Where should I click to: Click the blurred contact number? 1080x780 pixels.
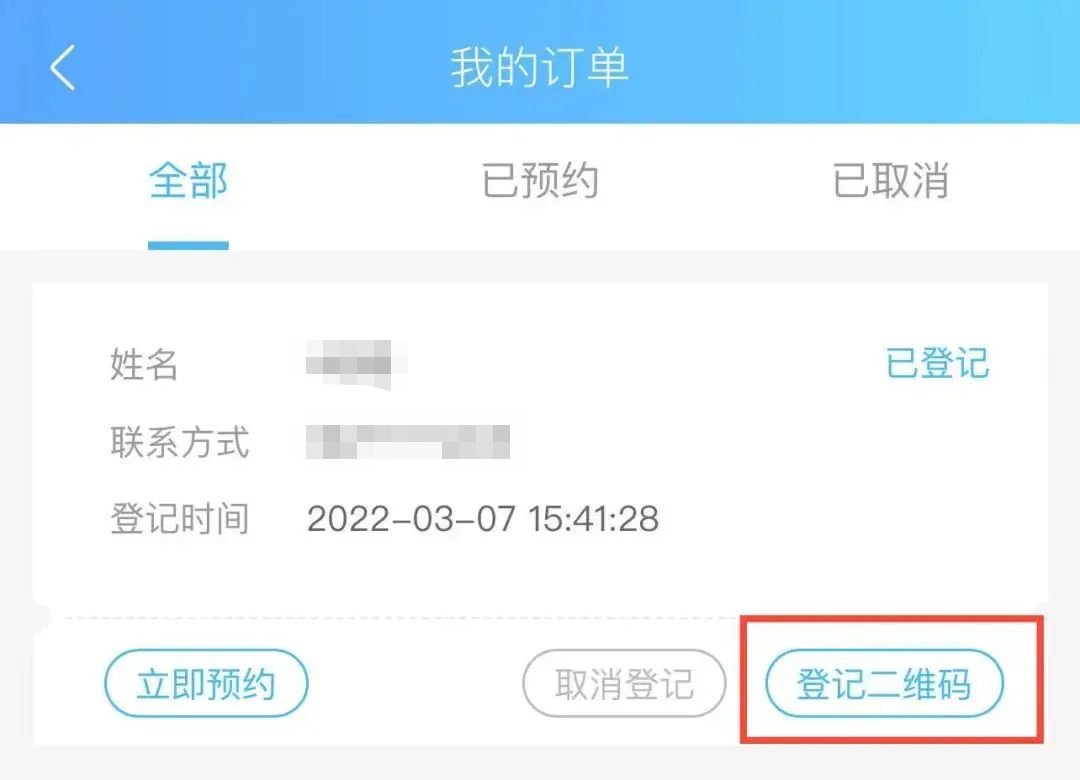pyautogui.click(x=410, y=442)
